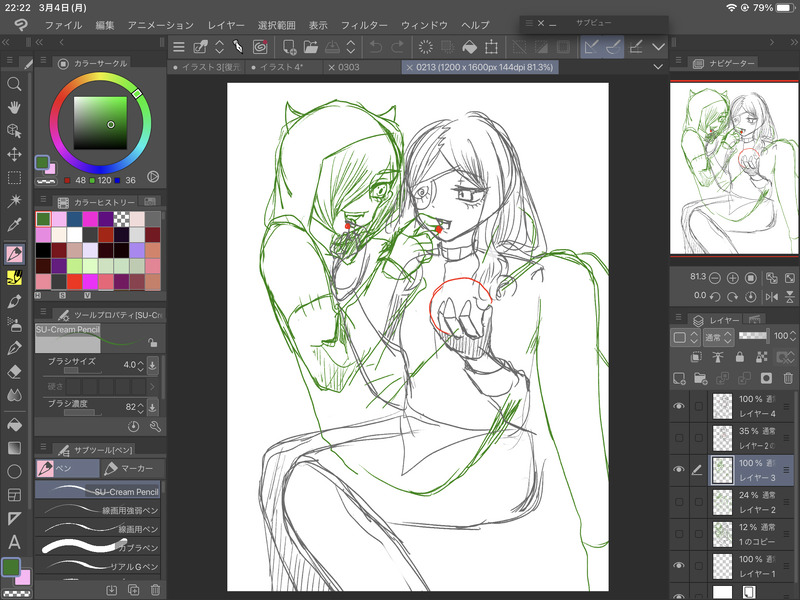Show the 35% レイヤー 2 copy layer
Screen dimensions: 800x600
point(679,438)
